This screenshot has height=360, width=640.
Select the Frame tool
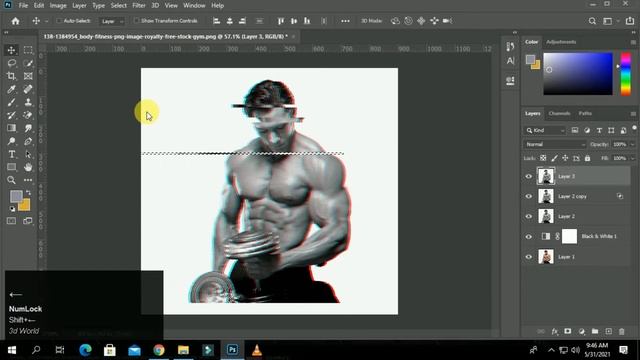pos(28,76)
